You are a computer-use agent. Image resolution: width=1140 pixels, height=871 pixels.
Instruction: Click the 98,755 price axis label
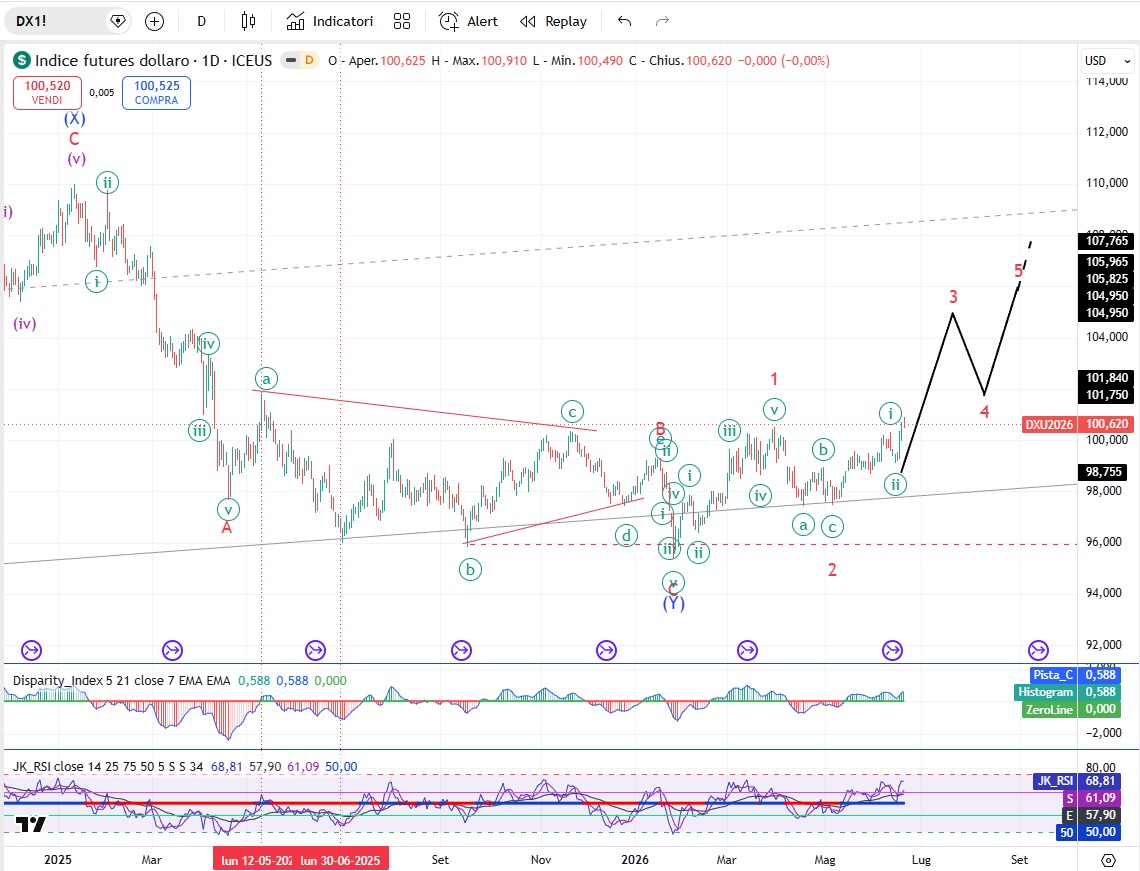(x=1104, y=472)
